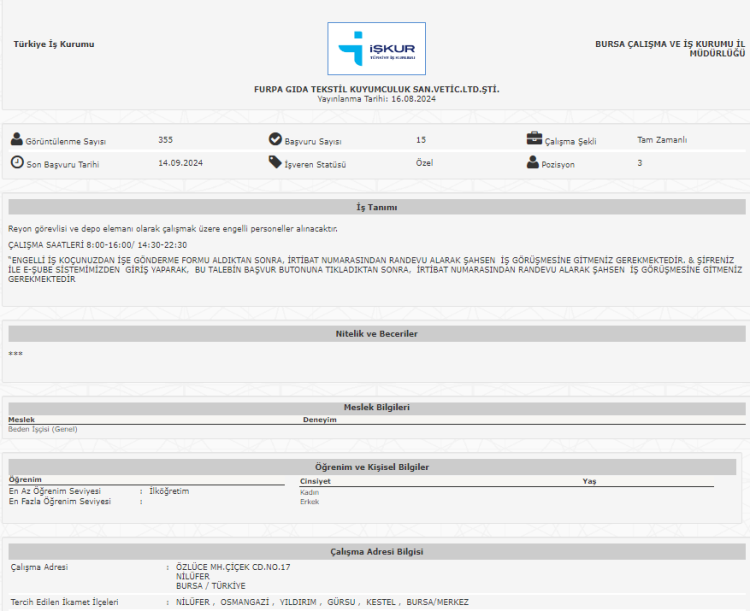Image resolution: width=750 pixels, height=611 pixels.
Task: Click the Türkiye İş Kurumu title text
Action: click(53, 44)
